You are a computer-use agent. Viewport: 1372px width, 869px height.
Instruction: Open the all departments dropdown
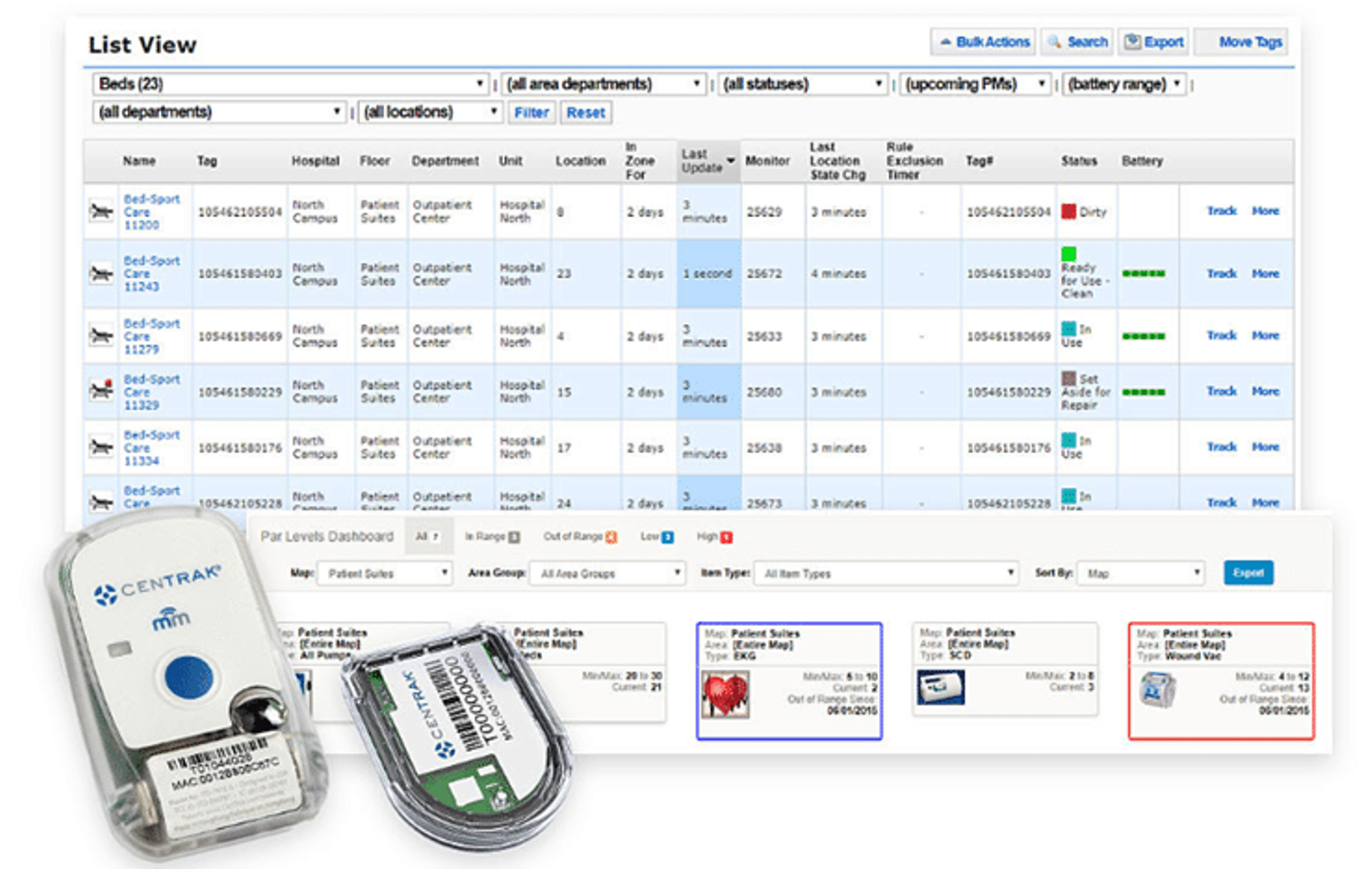click(220, 112)
